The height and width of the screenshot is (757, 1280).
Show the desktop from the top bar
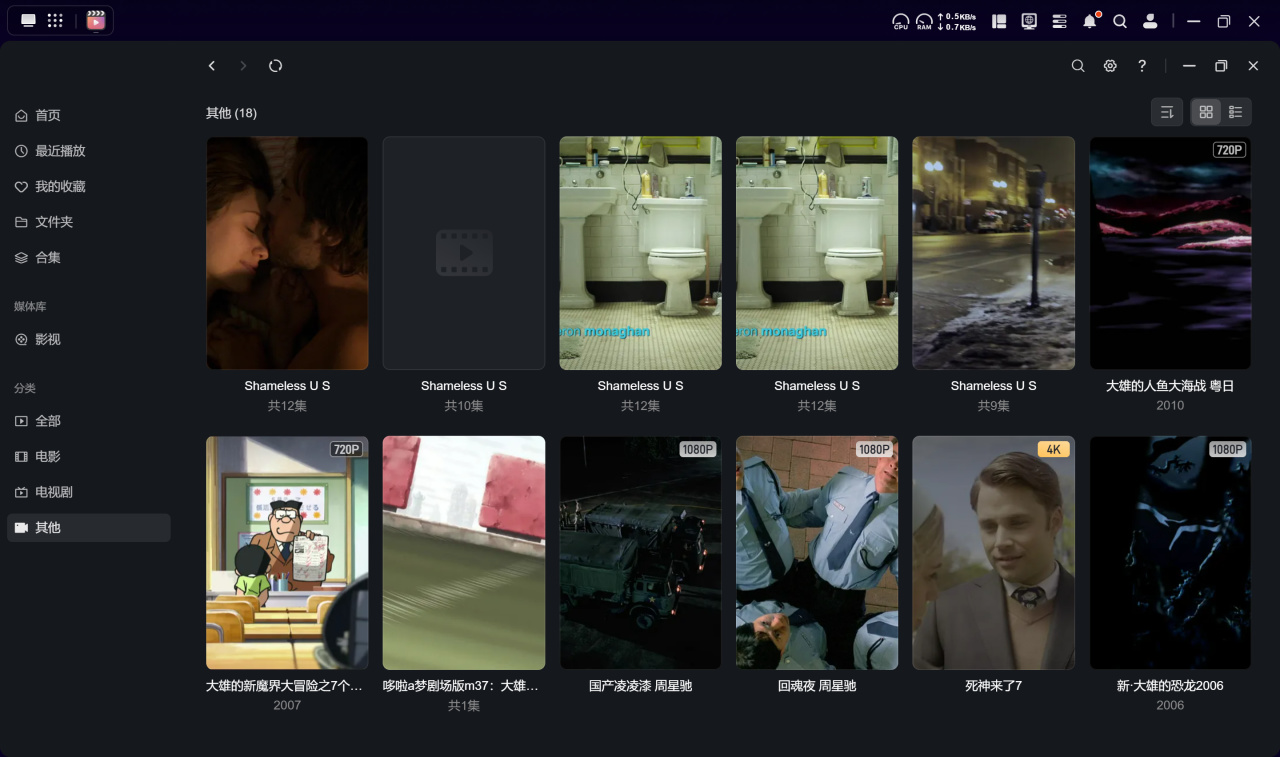(x=28, y=21)
